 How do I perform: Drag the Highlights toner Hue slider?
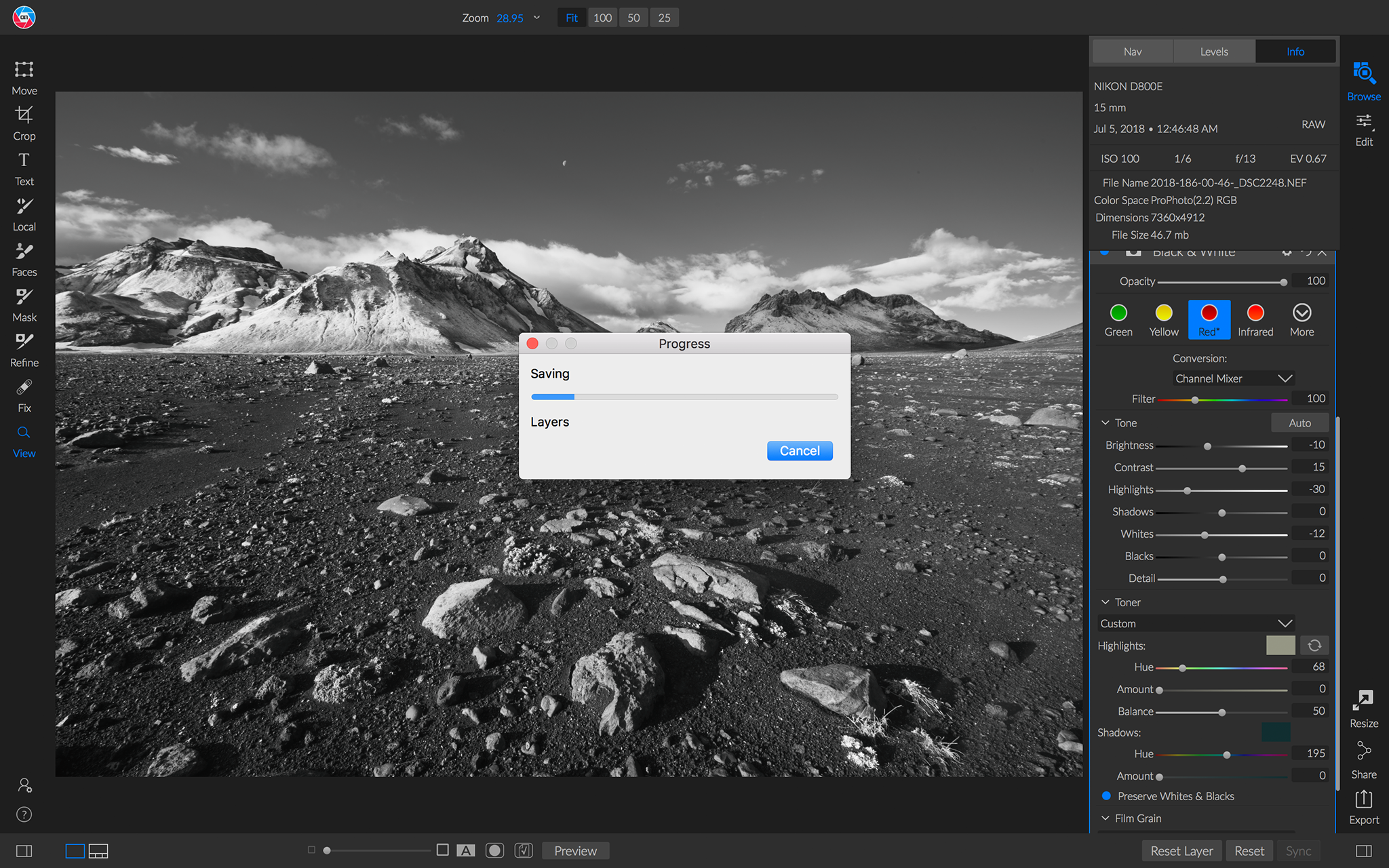[x=1182, y=667]
